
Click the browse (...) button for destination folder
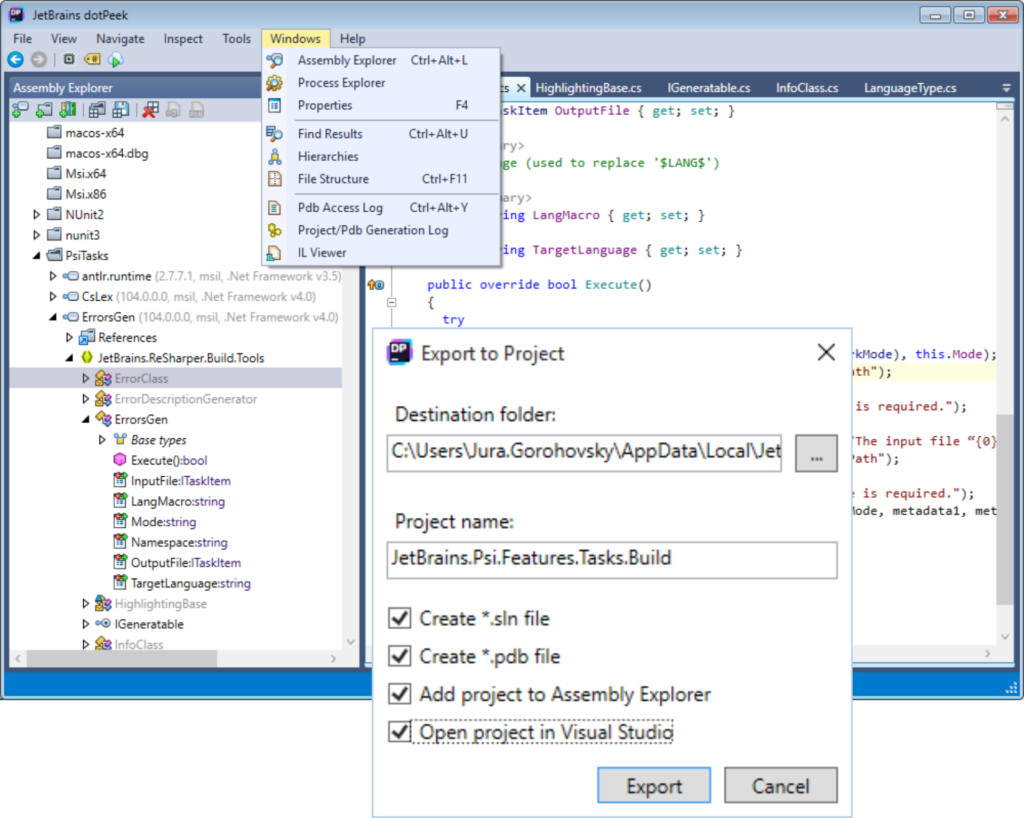(816, 452)
